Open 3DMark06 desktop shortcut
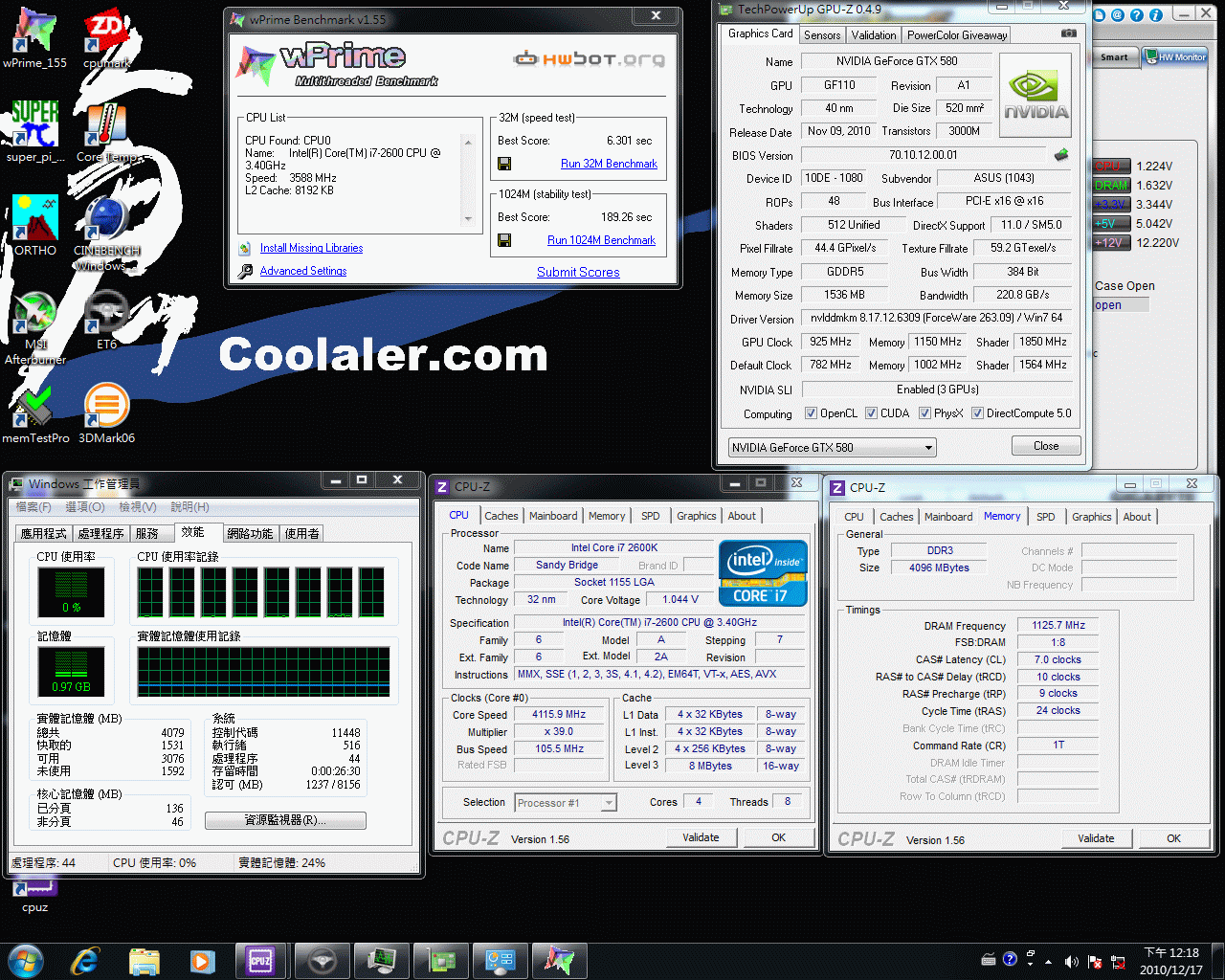Screen dimensions: 1225x980 (106, 413)
